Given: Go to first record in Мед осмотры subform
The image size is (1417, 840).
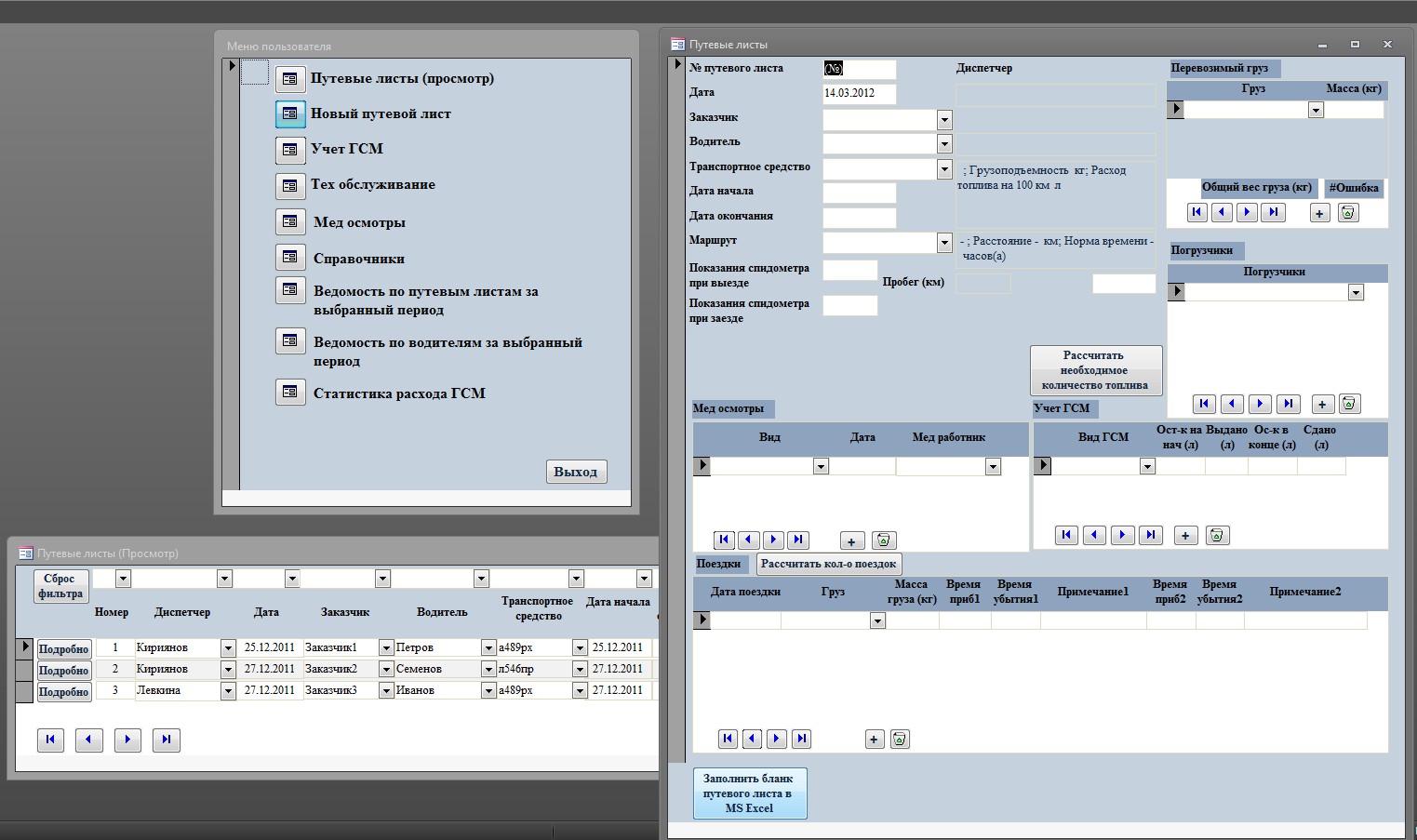Looking at the screenshot, I should (x=724, y=540).
